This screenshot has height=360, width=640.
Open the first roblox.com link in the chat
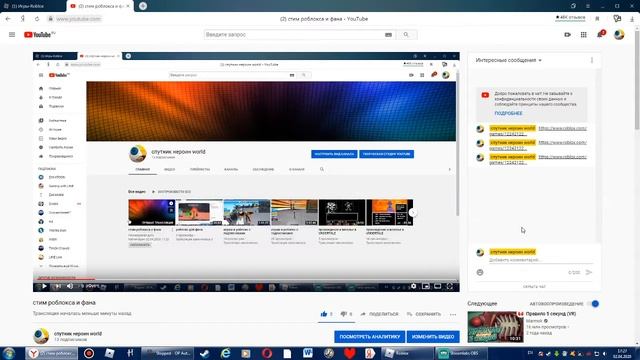[562, 128]
